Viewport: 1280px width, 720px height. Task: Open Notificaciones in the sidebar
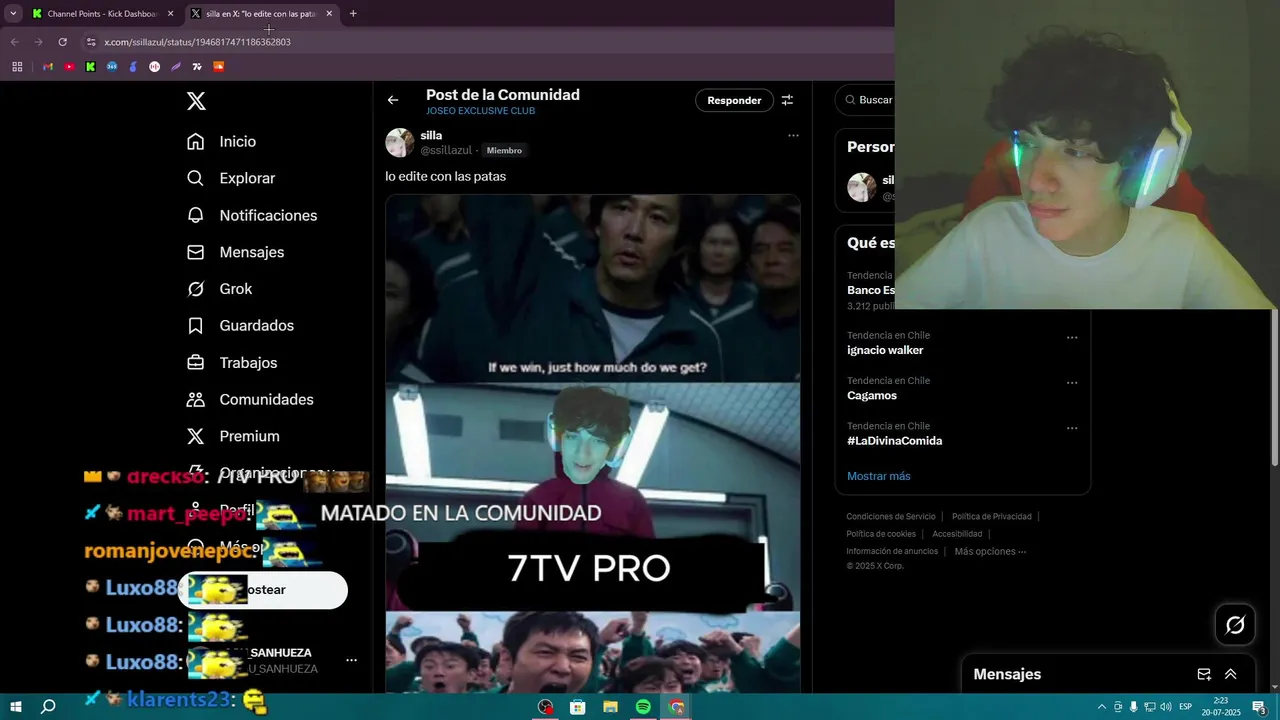click(251, 215)
